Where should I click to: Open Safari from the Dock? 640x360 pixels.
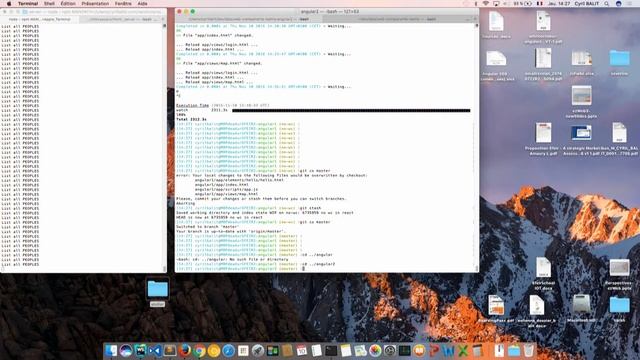(229, 350)
